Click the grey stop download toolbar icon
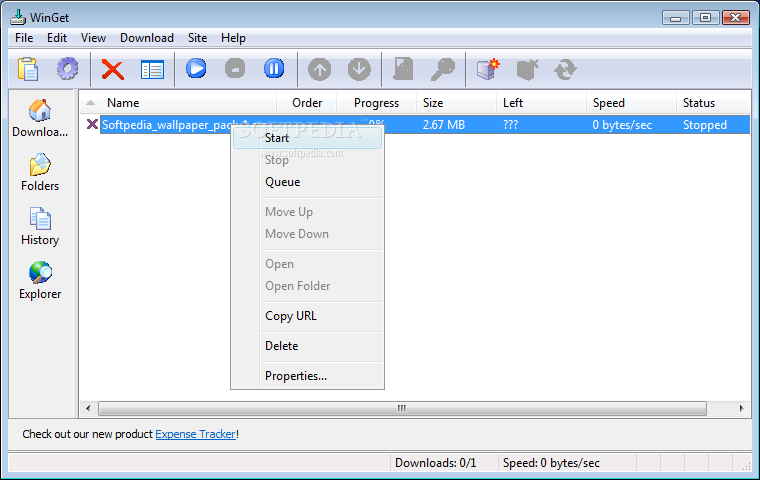Viewport: 760px width, 480px height. (235, 68)
